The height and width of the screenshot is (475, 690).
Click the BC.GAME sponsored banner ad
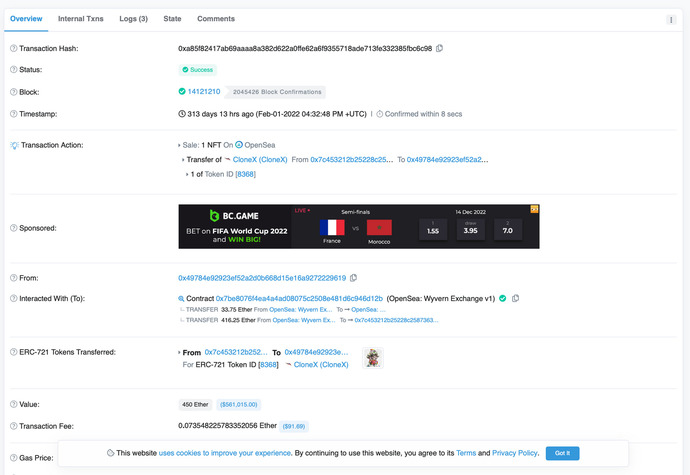pos(359,226)
